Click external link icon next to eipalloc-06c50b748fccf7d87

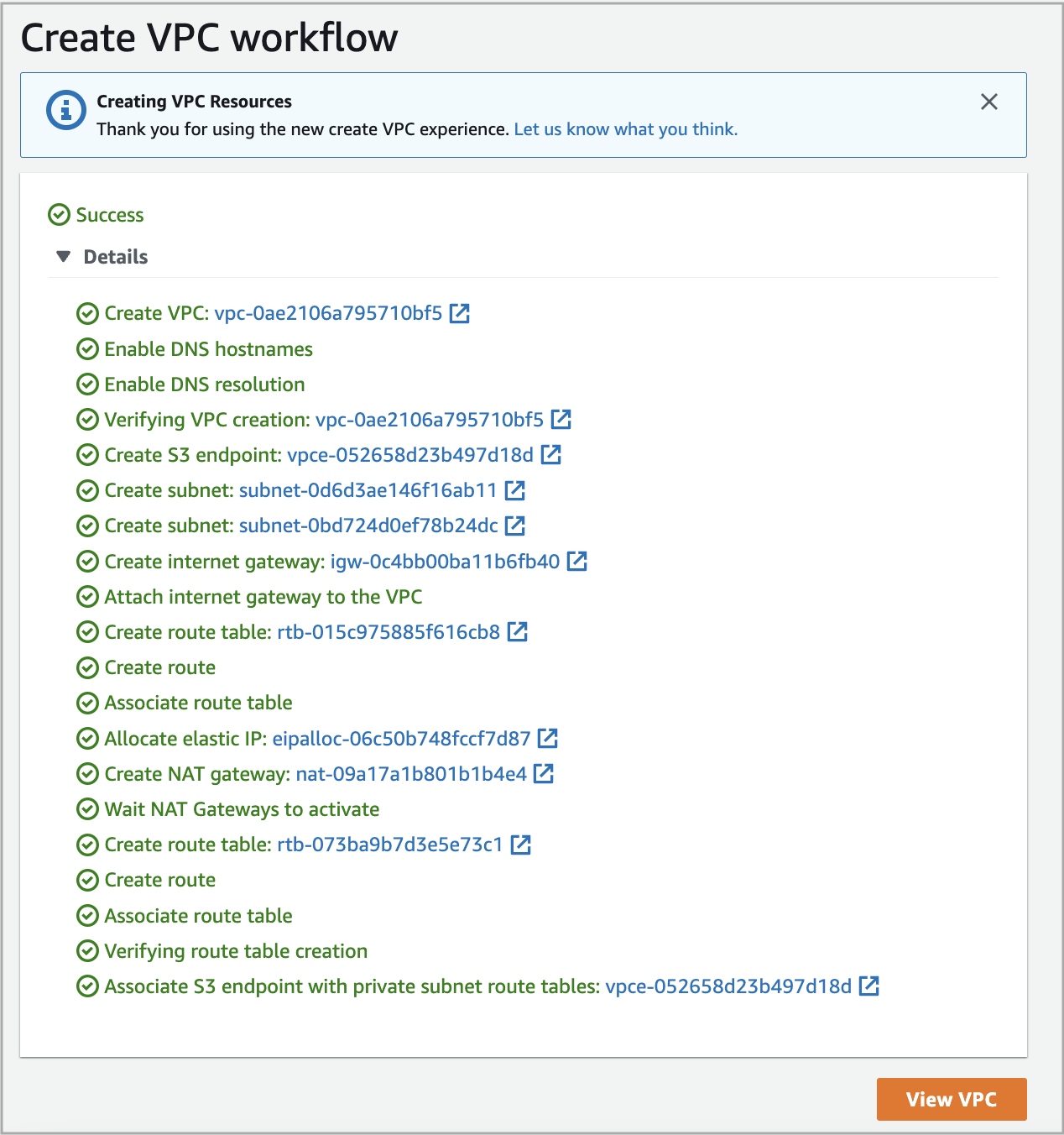tap(549, 738)
